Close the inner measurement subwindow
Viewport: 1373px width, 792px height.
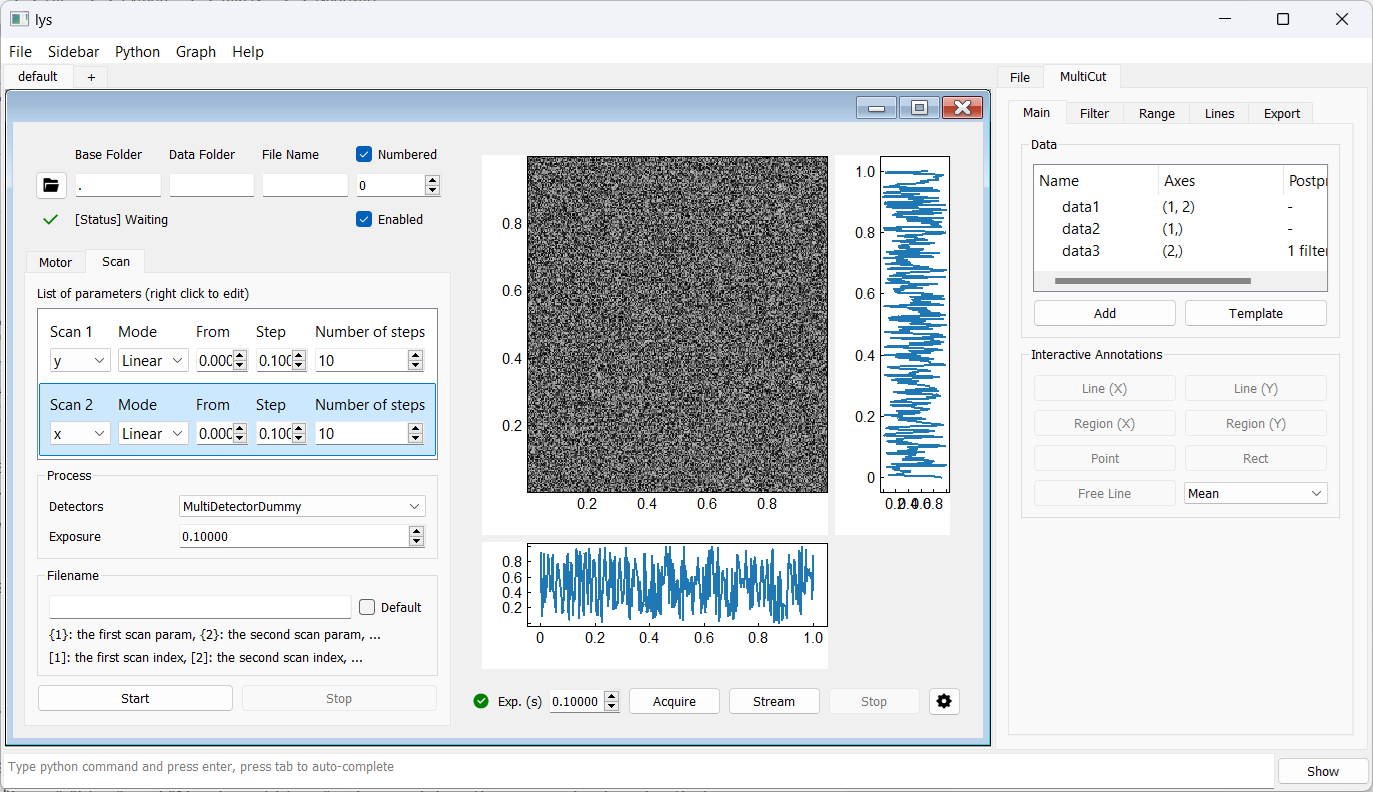click(x=962, y=107)
